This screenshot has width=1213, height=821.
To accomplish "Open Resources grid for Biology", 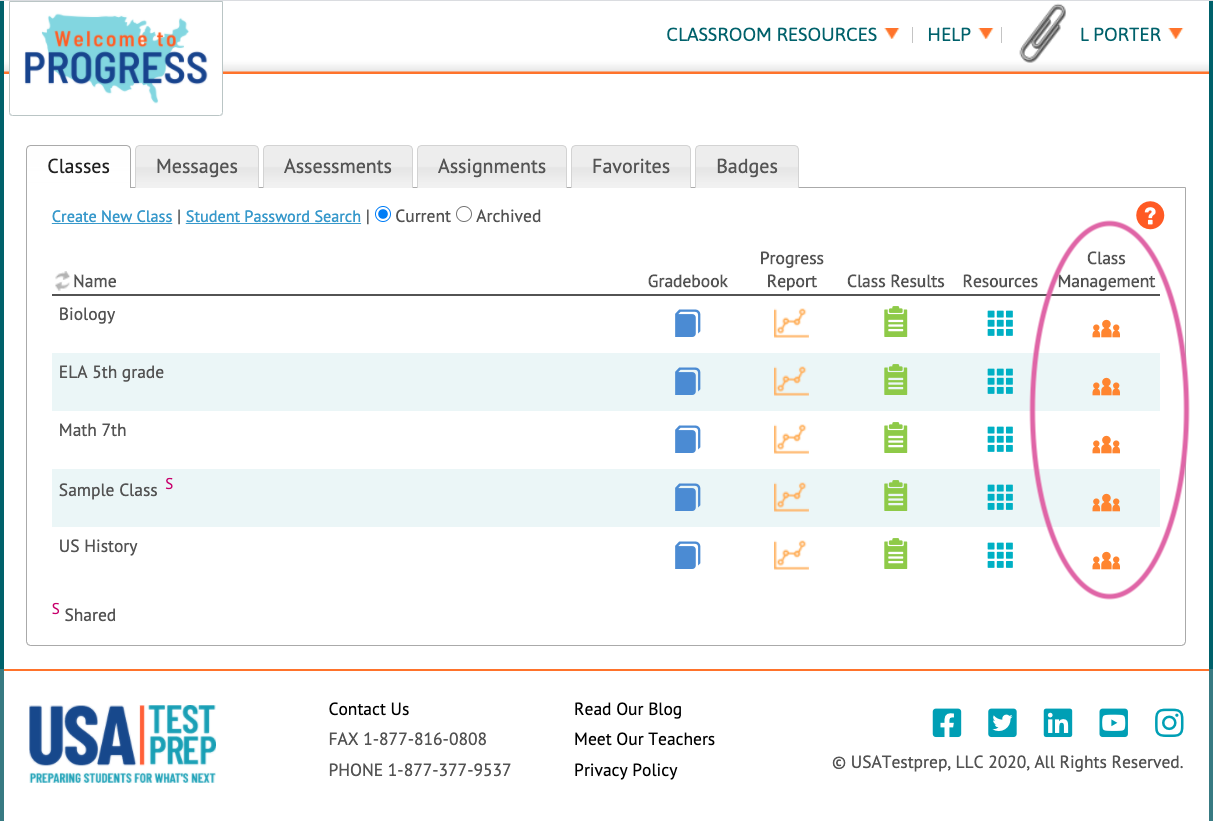I will 1000,323.
